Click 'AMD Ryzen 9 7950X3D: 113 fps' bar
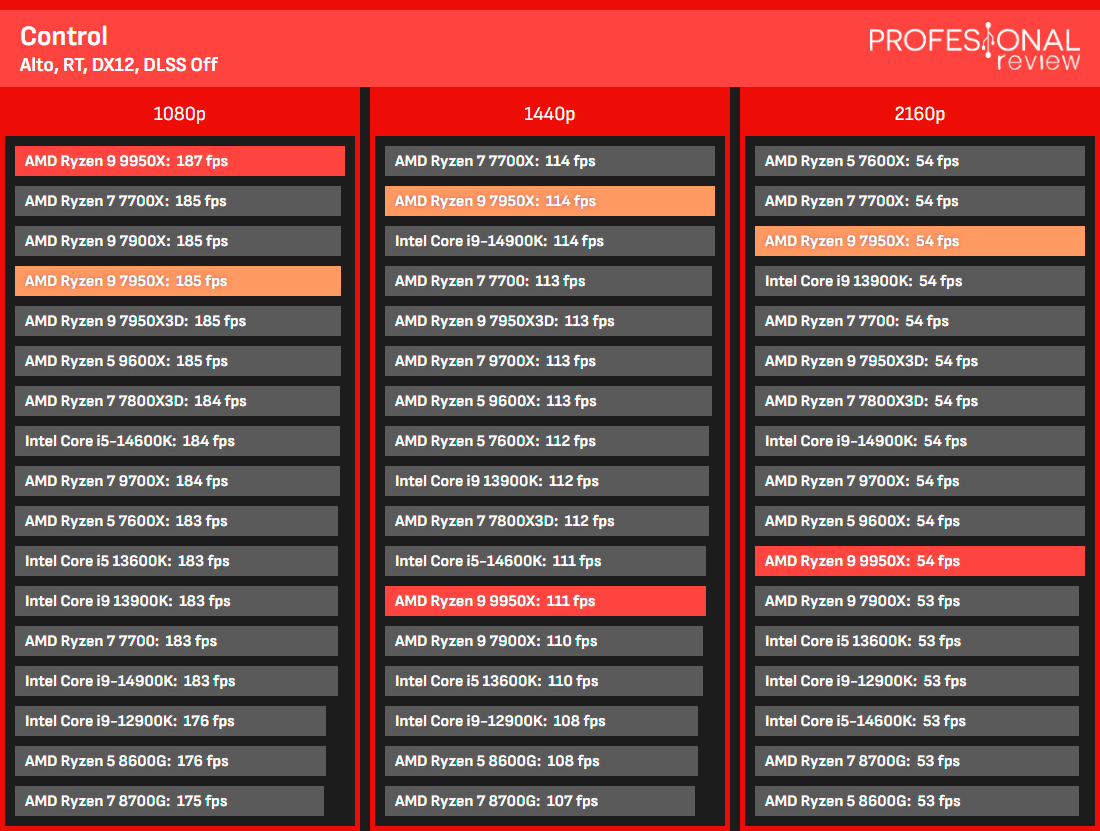Screen dimensions: 1100x831 pyautogui.click(x=549, y=320)
